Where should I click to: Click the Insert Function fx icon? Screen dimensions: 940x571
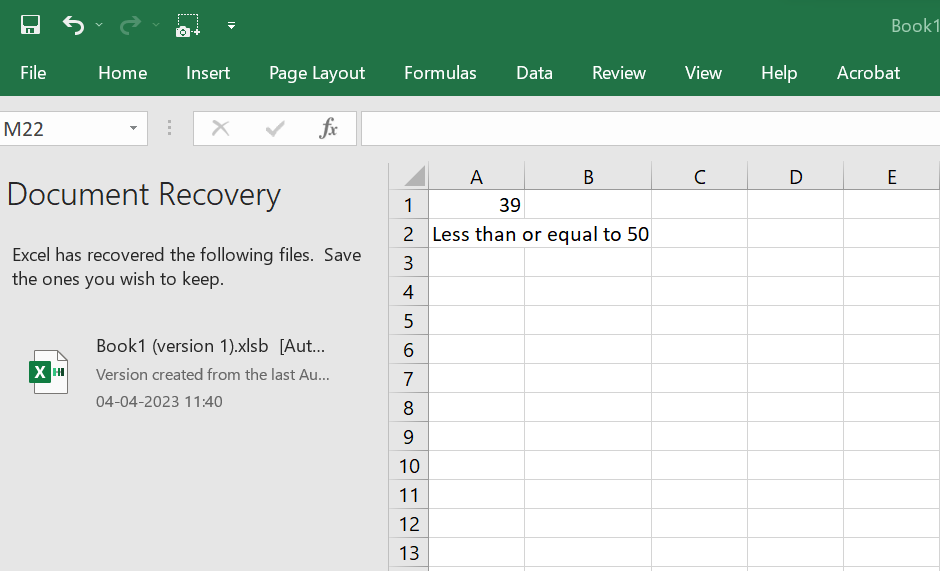coord(328,128)
